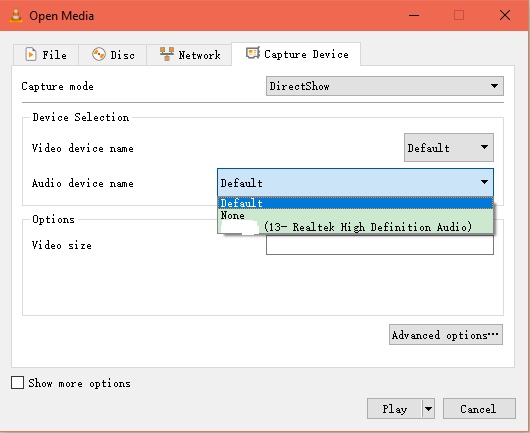
Task: Click the Video size input field
Action: 380,245
